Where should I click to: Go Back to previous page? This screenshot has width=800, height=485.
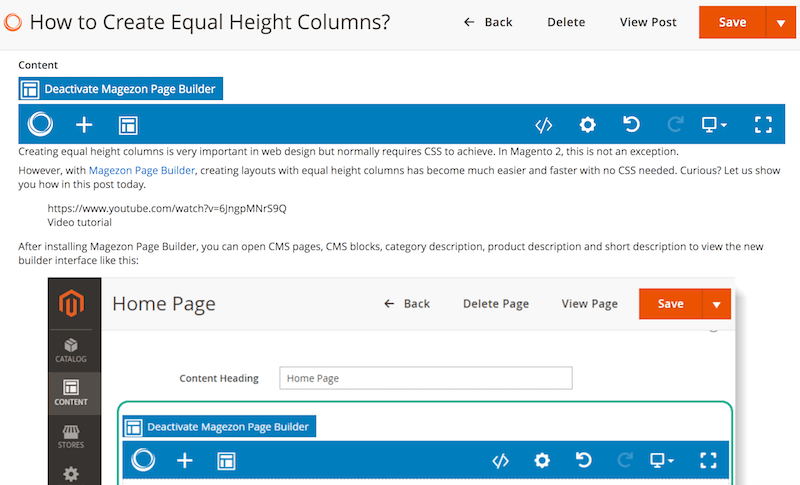[x=488, y=22]
